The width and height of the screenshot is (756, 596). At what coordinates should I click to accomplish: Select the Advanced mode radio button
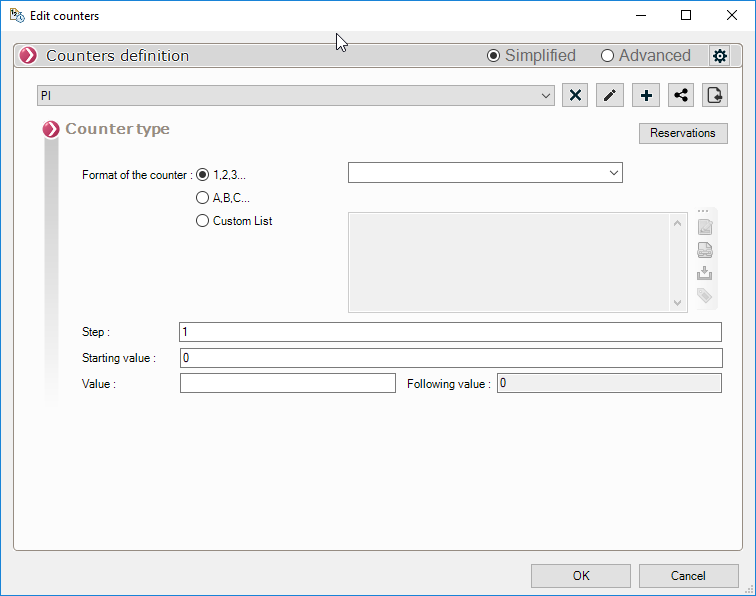point(607,56)
